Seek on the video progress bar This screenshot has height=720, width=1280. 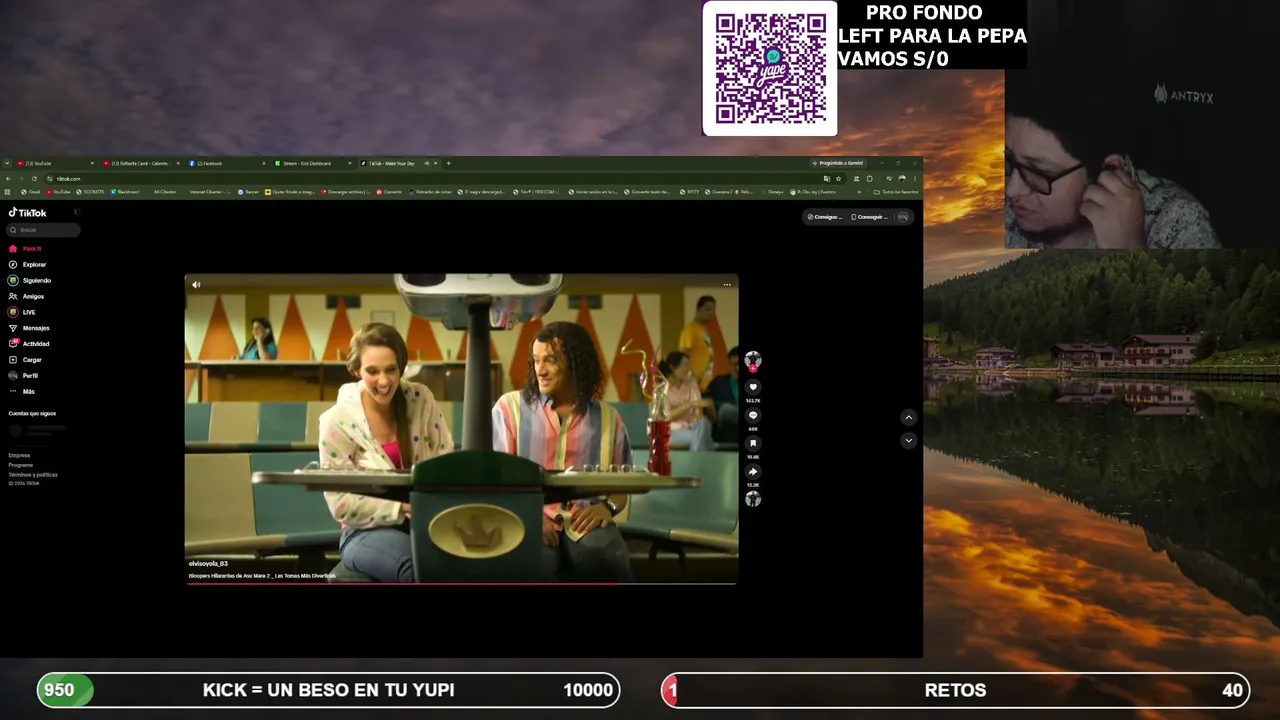click(x=461, y=583)
